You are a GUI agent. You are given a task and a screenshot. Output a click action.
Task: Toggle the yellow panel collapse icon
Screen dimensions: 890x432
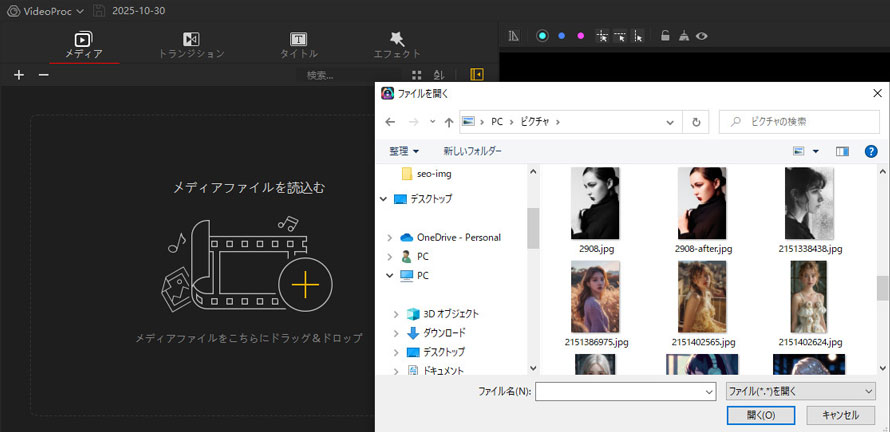click(477, 74)
